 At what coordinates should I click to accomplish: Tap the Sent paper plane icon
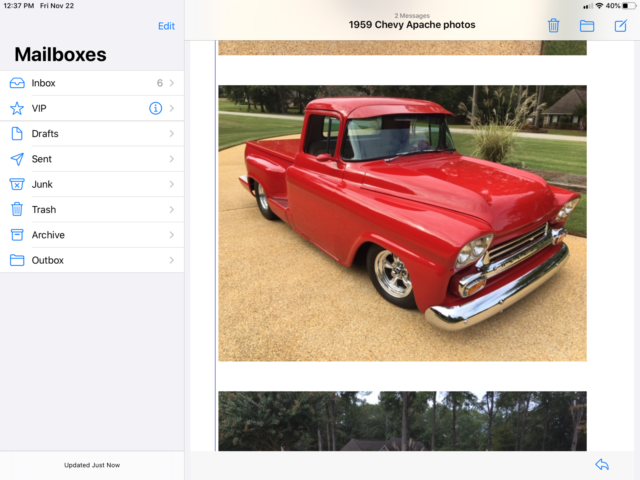[17, 159]
